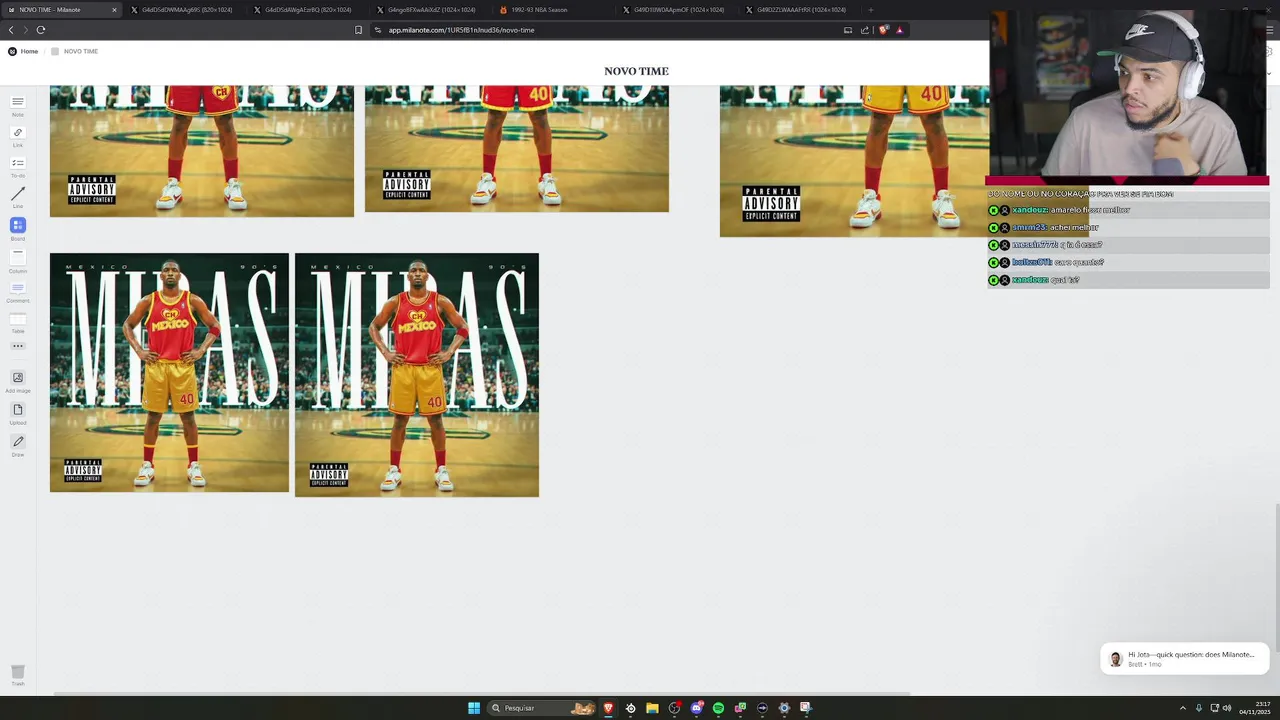Select bottom-right MIDAS poster image
1280x720 pixels.
[417, 375]
